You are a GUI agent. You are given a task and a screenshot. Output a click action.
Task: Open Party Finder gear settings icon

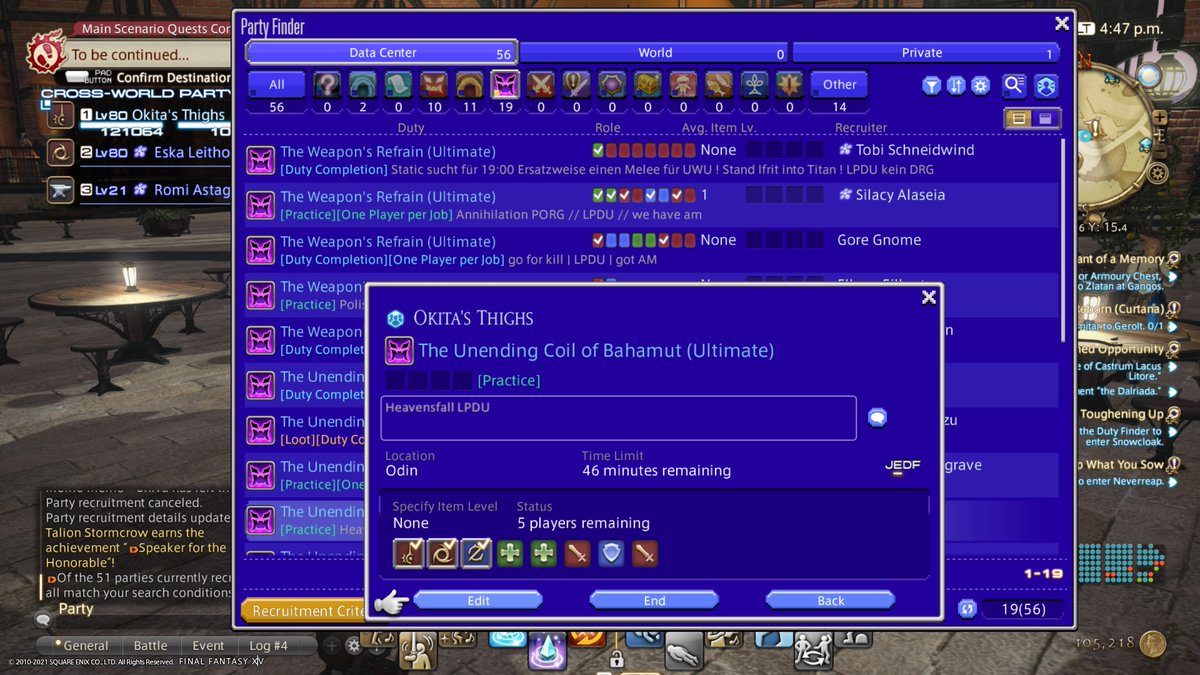click(x=980, y=86)
